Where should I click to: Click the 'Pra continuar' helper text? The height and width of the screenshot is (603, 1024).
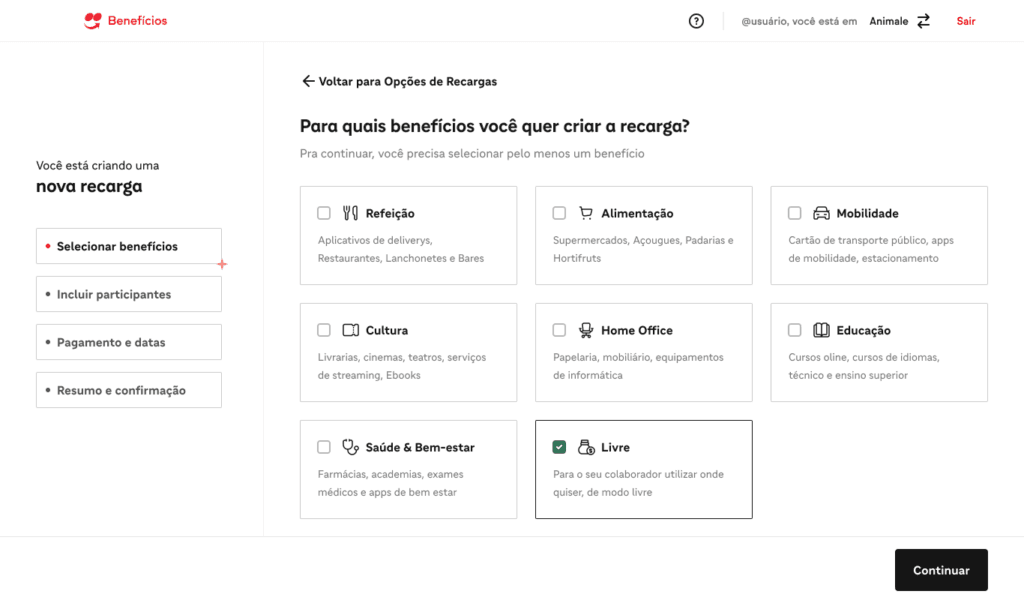point(472,154)
